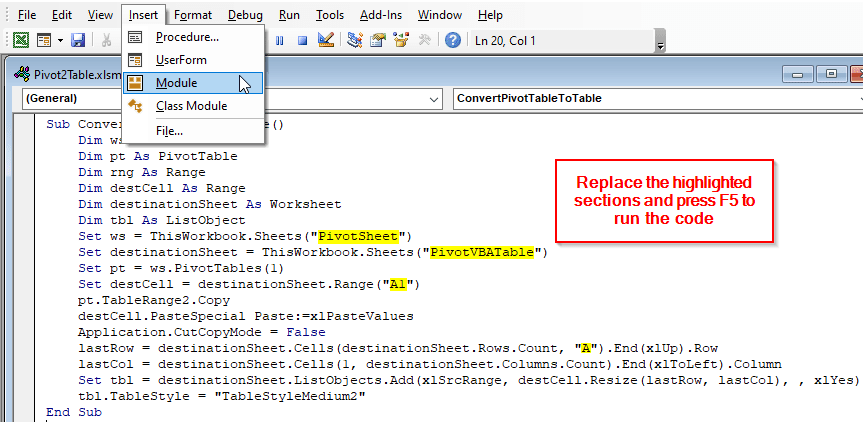The width and height of the screenshot is (863, 422).
Task: Click the Insert UserForm toolbar icon
Action: [x=43, y=40]
